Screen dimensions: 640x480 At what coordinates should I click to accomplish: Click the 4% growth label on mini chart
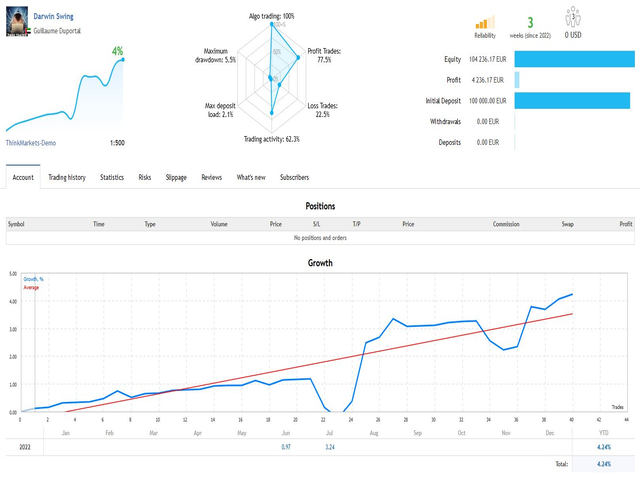[118, 51]
